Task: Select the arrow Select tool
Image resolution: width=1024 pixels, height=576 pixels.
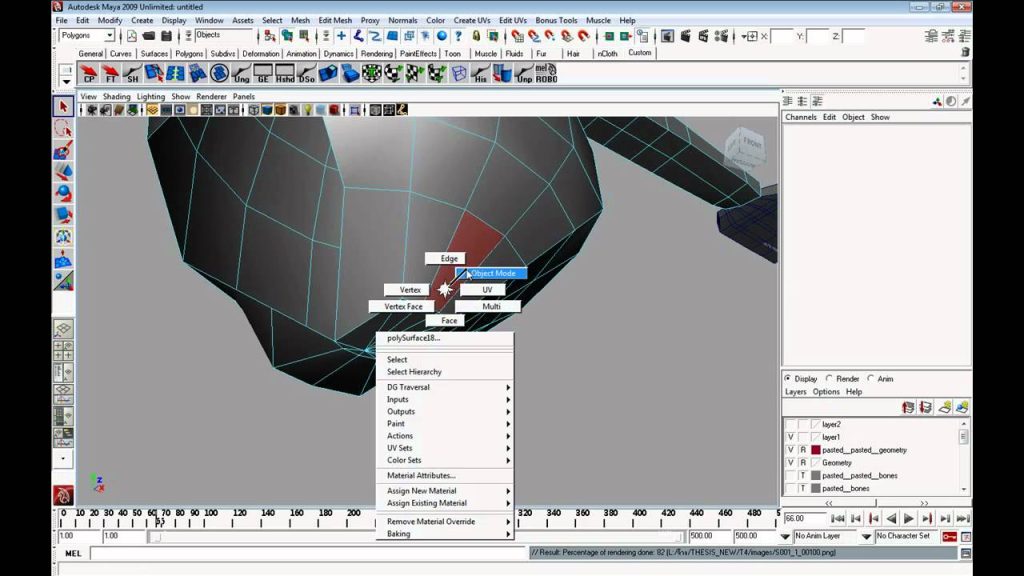Action: pos(63,106)
